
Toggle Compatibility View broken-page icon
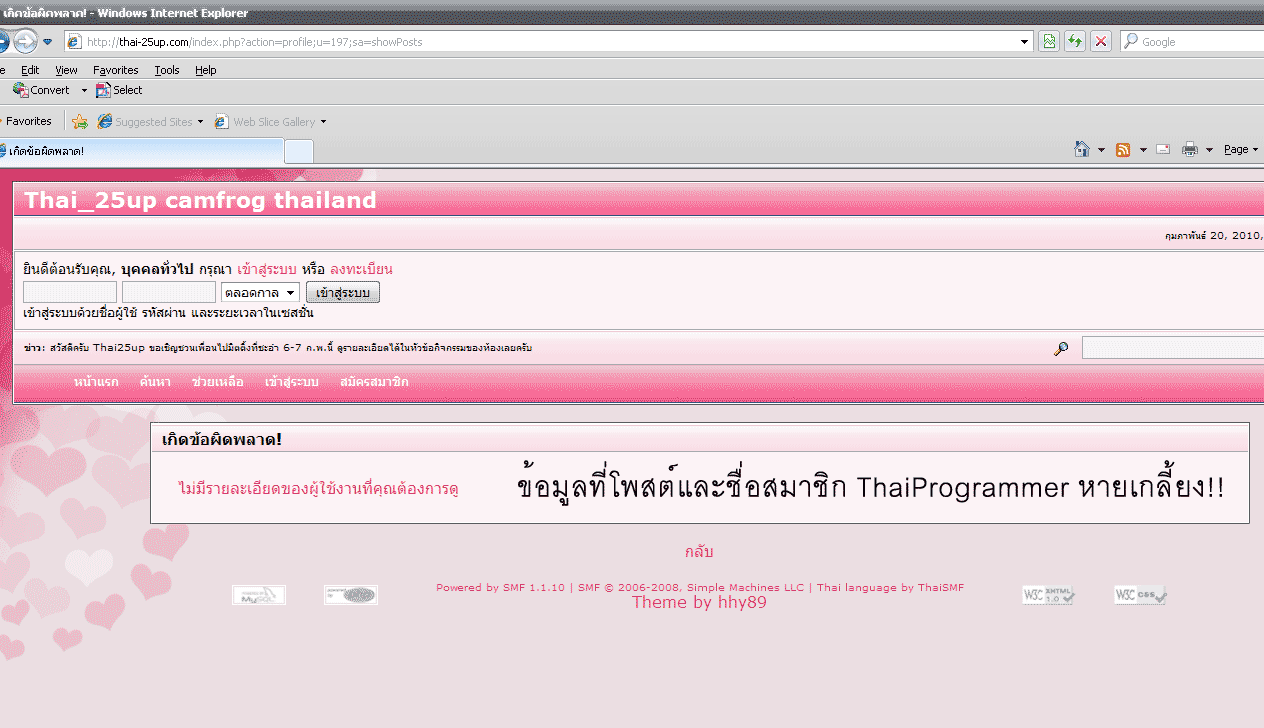tap(1049, 42)
